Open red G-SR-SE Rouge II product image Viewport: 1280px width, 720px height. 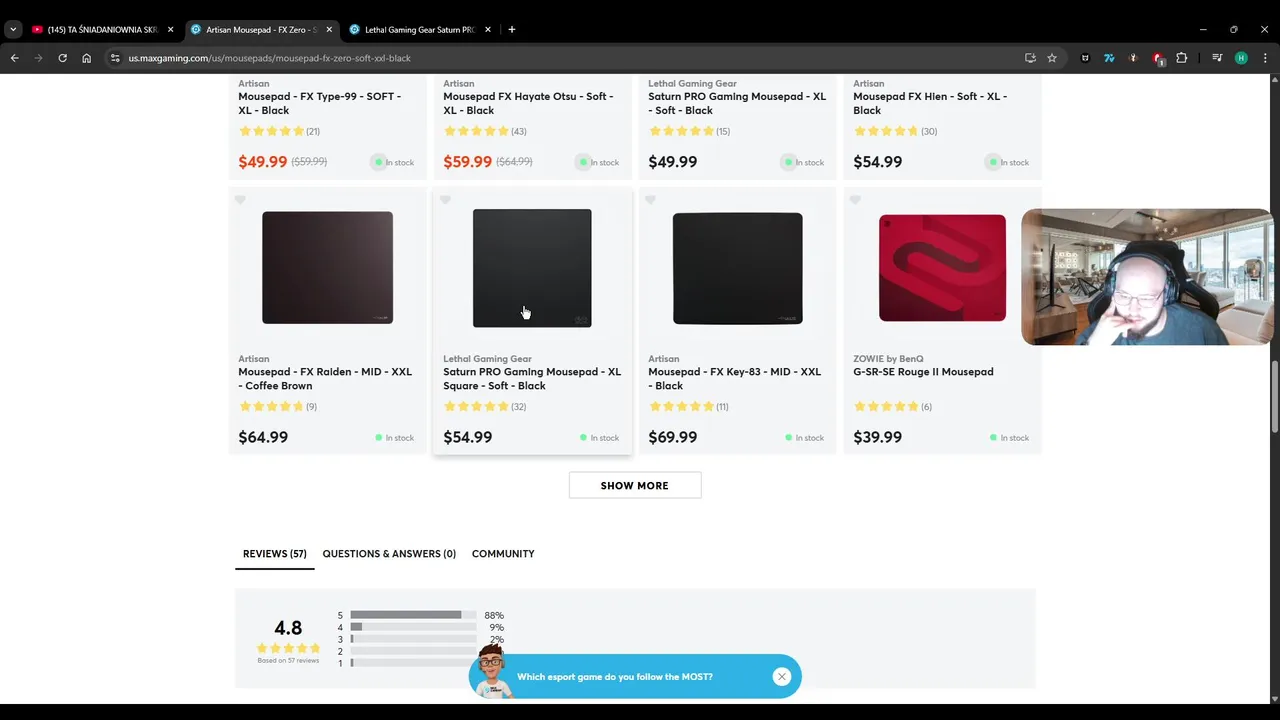pyautogui.click(x=942, y=268)
